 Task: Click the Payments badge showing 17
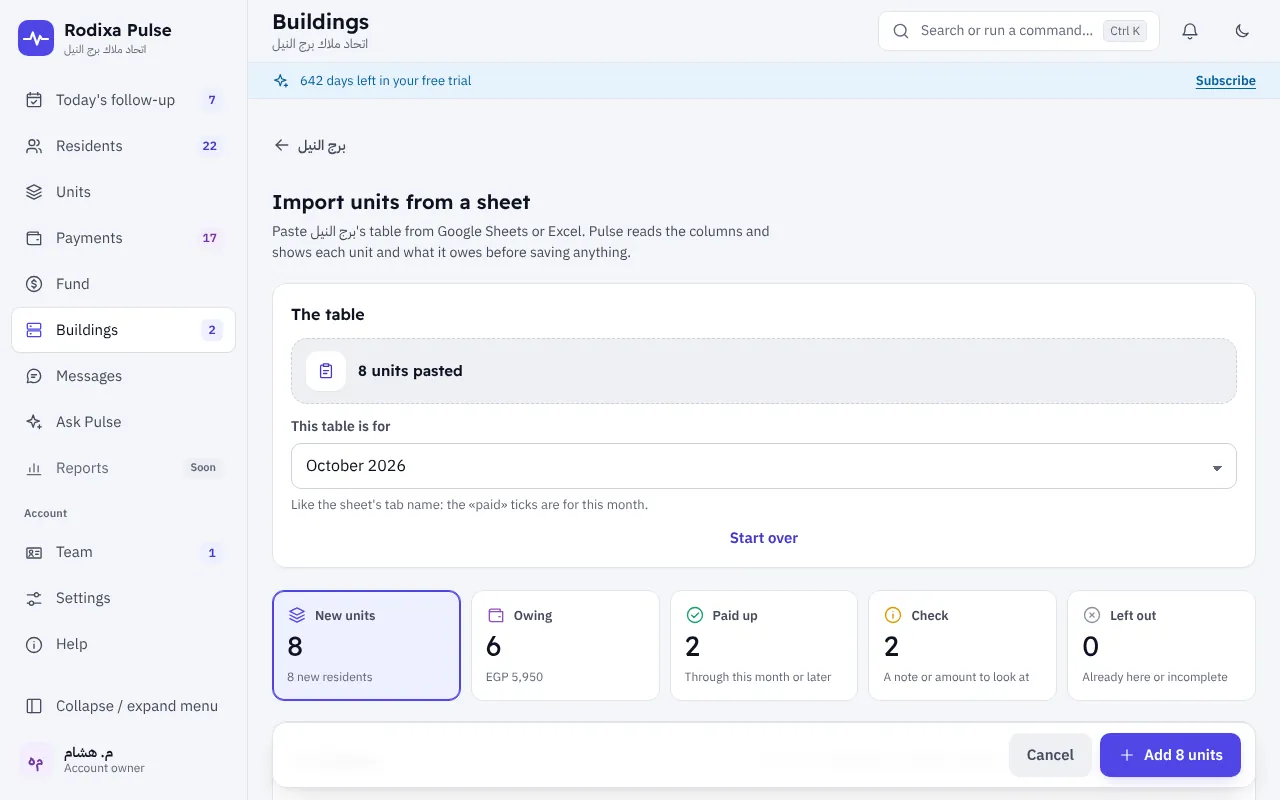tap(210, 238)
